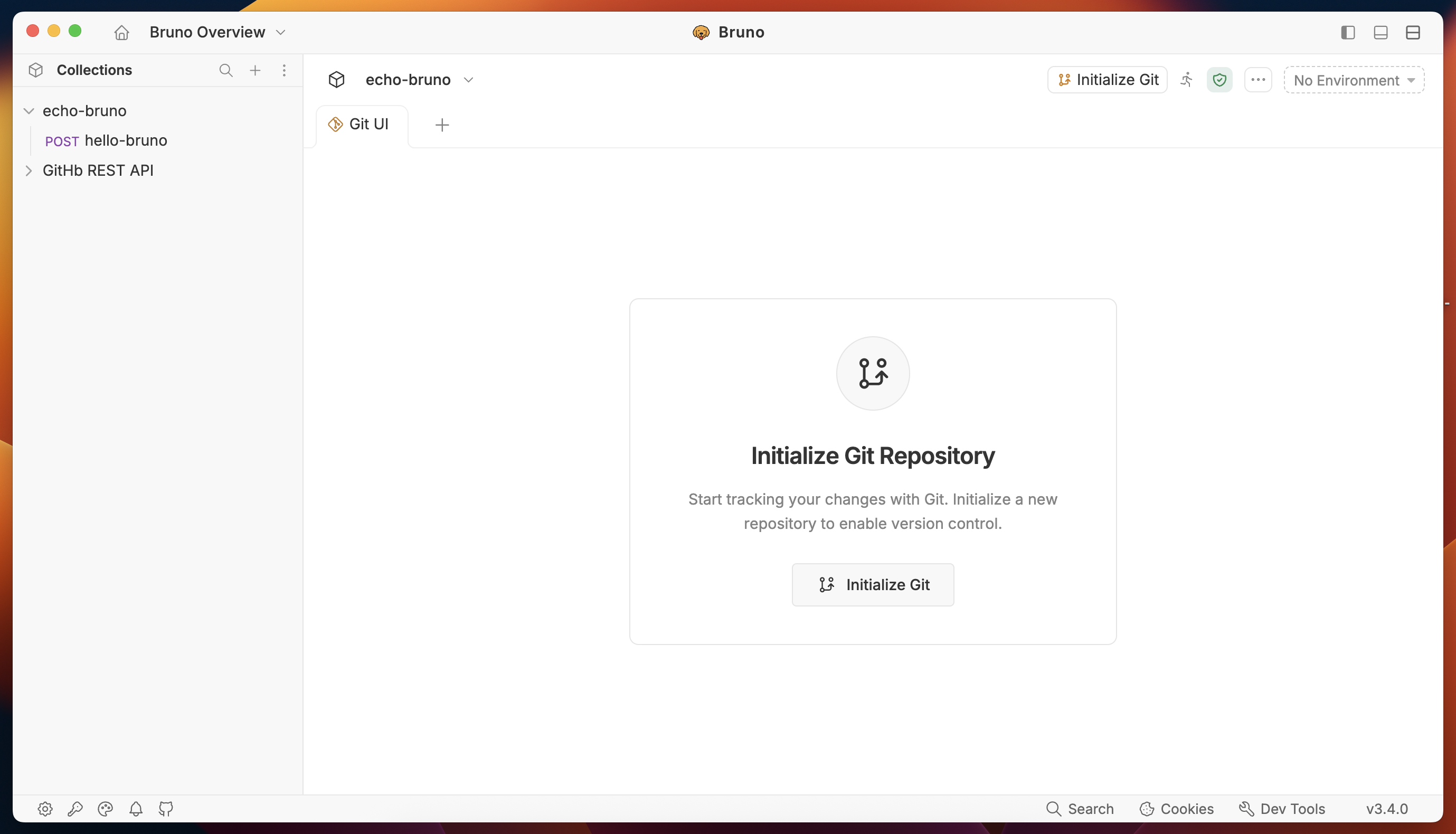
Task: Click the POST method label
Action: pos(62,141)
